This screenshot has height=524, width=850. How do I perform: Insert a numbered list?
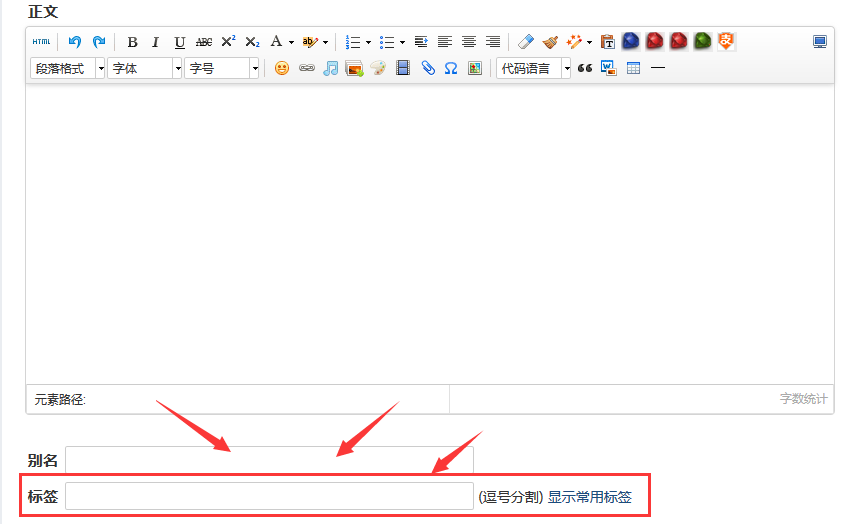pyautogui.click(x=353, y=42)
